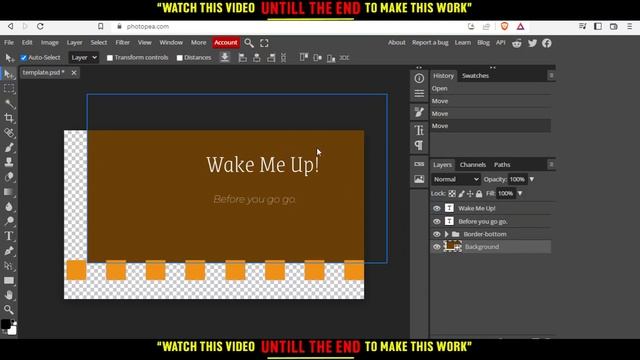The height and width of the screenshot is (360, 640).
Task: Choose the Magic Wand tool
Action: pyautogui.click(x=9, y=104)
